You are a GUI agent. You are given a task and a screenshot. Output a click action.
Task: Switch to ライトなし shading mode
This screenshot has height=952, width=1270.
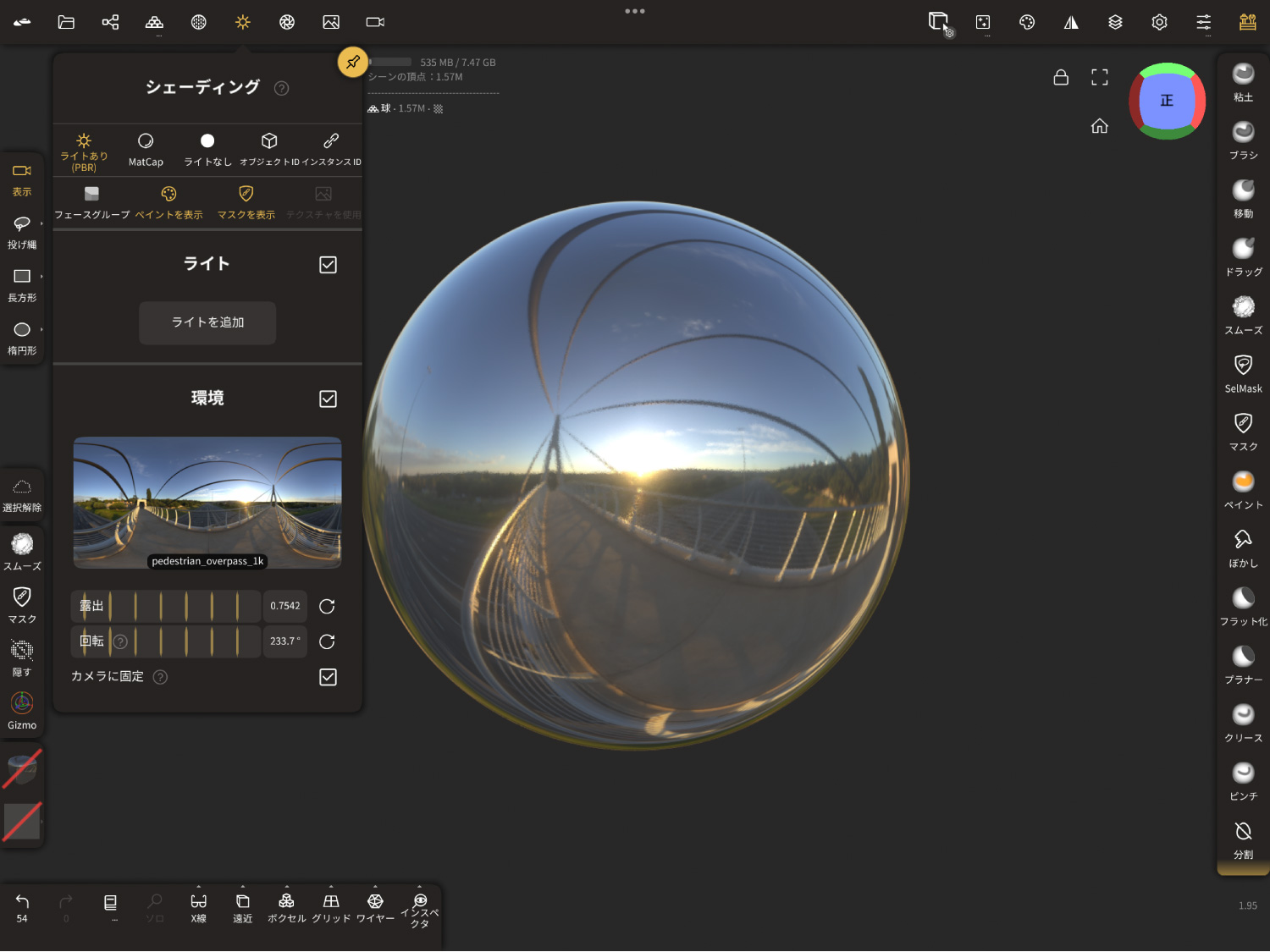point(207,149)
